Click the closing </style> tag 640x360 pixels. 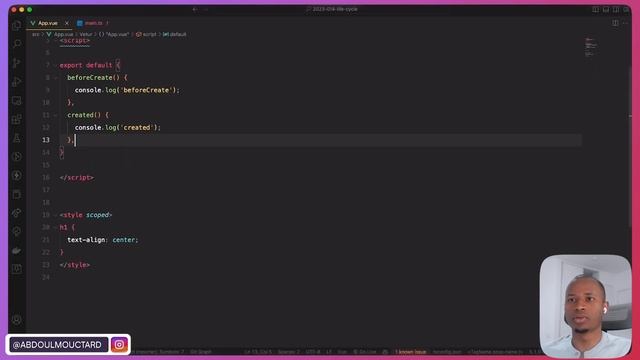[75, 265]
